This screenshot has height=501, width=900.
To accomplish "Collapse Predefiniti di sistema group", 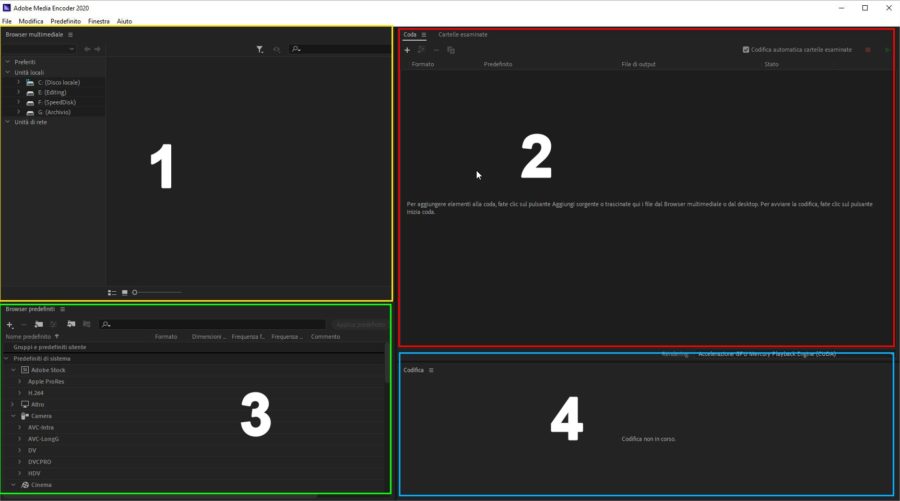I will (x=7, y=359).
